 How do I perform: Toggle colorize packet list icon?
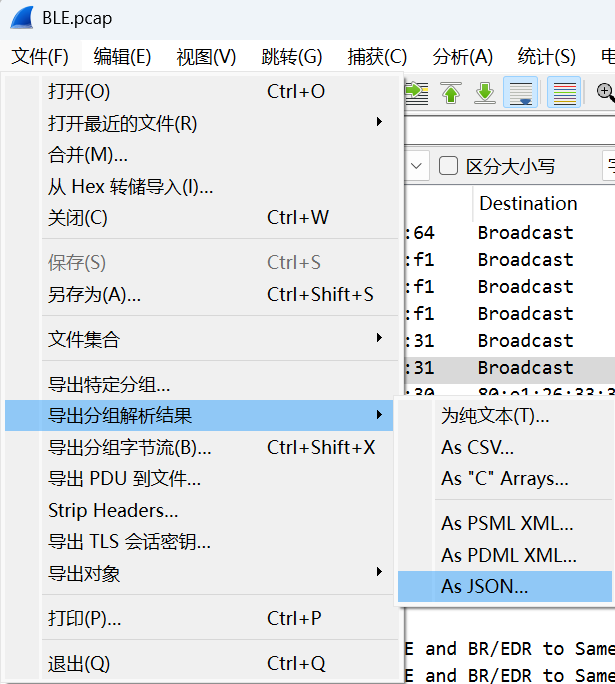[x=564, y=92]
